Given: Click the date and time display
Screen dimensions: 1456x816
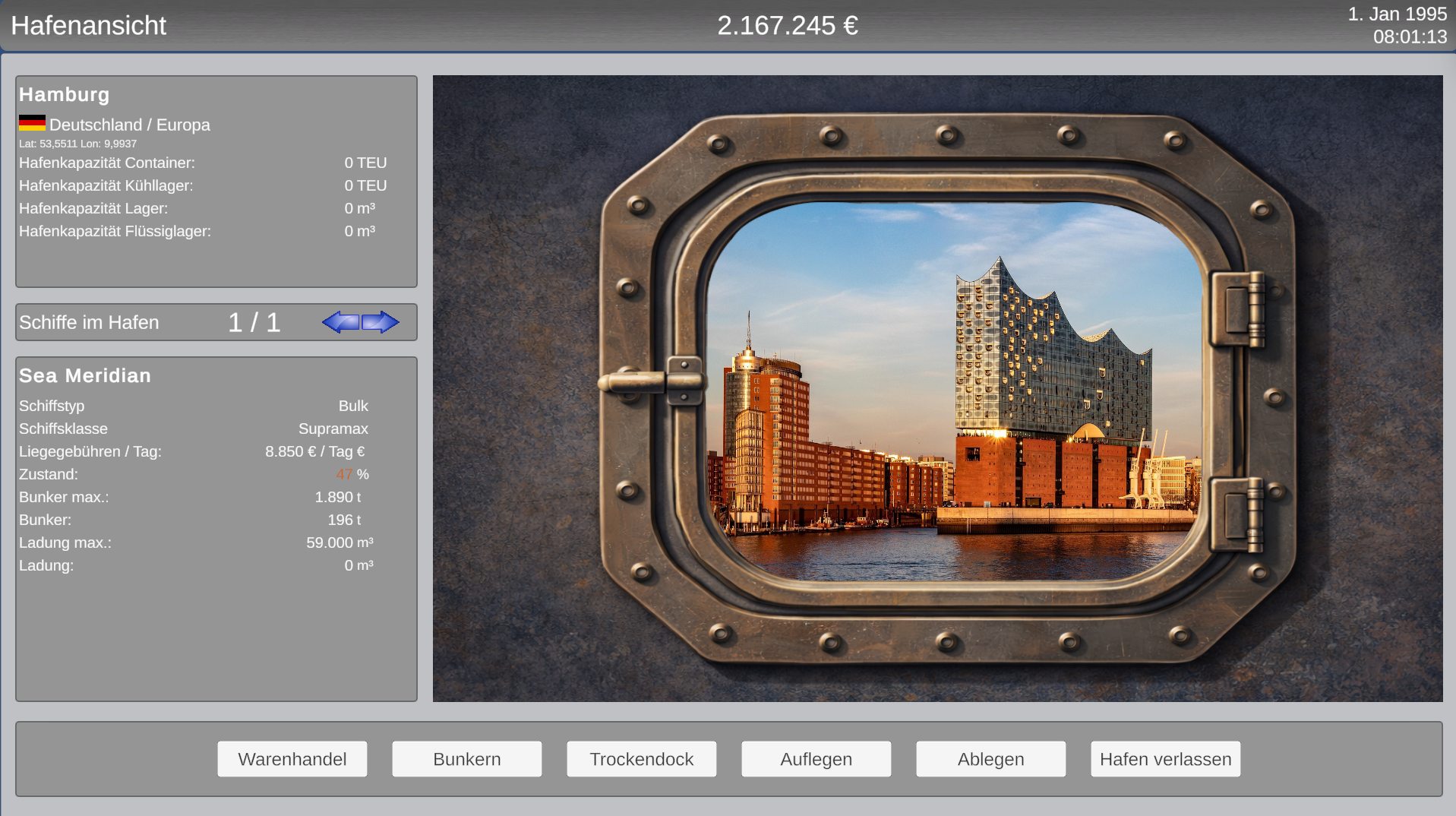Looking at the screenshot, I should click(x=1398, y=25).
